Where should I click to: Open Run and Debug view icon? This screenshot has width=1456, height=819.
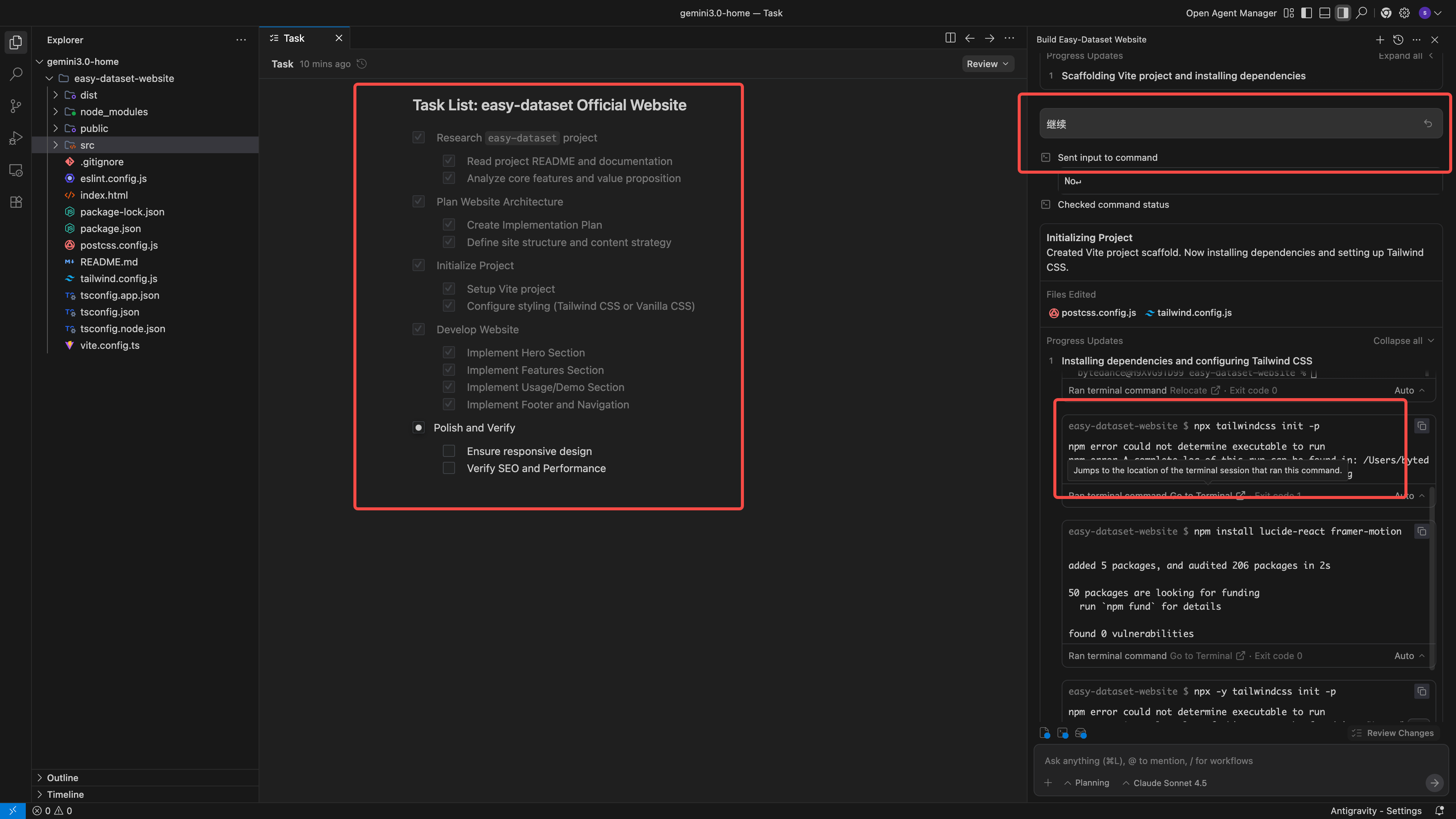pyautogui.click(x=16, y=138)
